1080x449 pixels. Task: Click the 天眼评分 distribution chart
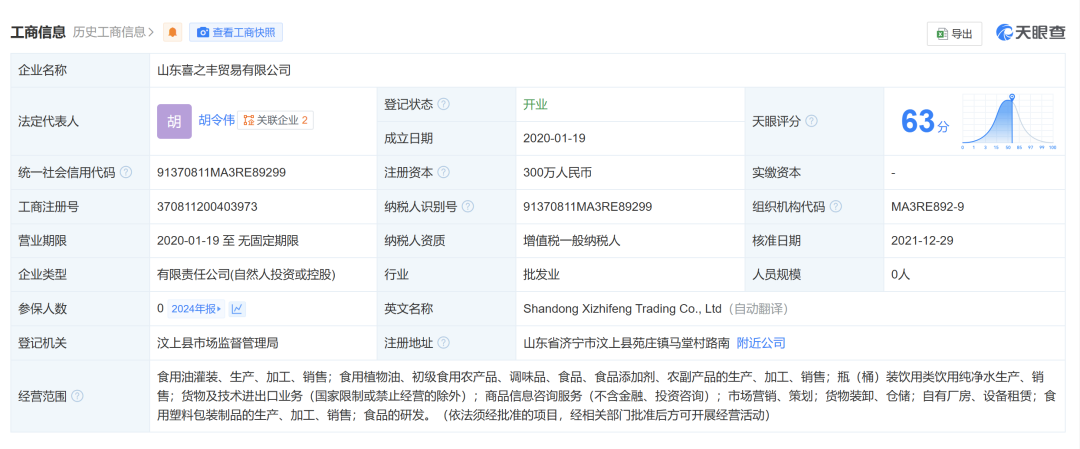click(1009, 121)
